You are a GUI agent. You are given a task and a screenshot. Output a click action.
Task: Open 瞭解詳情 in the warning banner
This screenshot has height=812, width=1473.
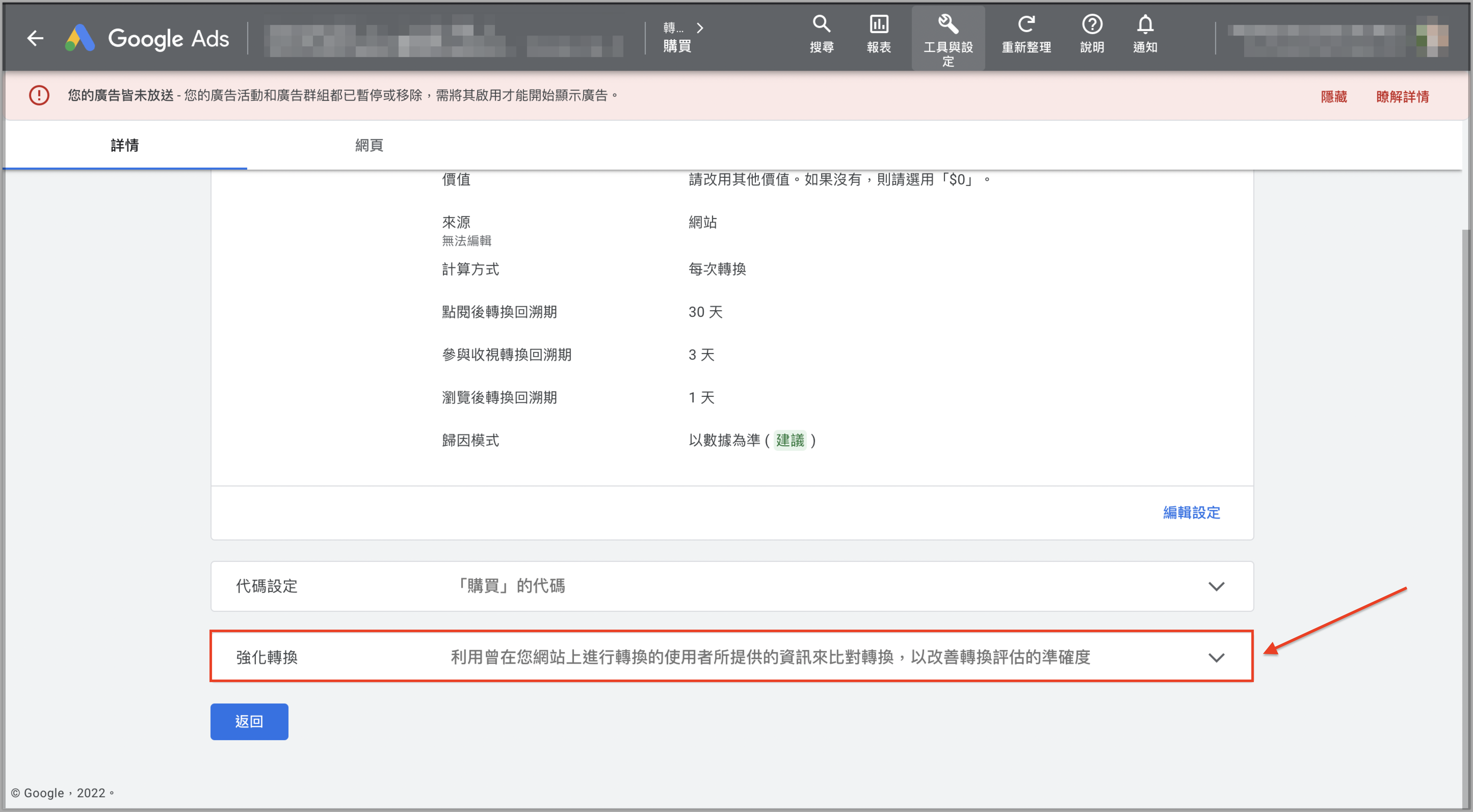coord(1402,97)
